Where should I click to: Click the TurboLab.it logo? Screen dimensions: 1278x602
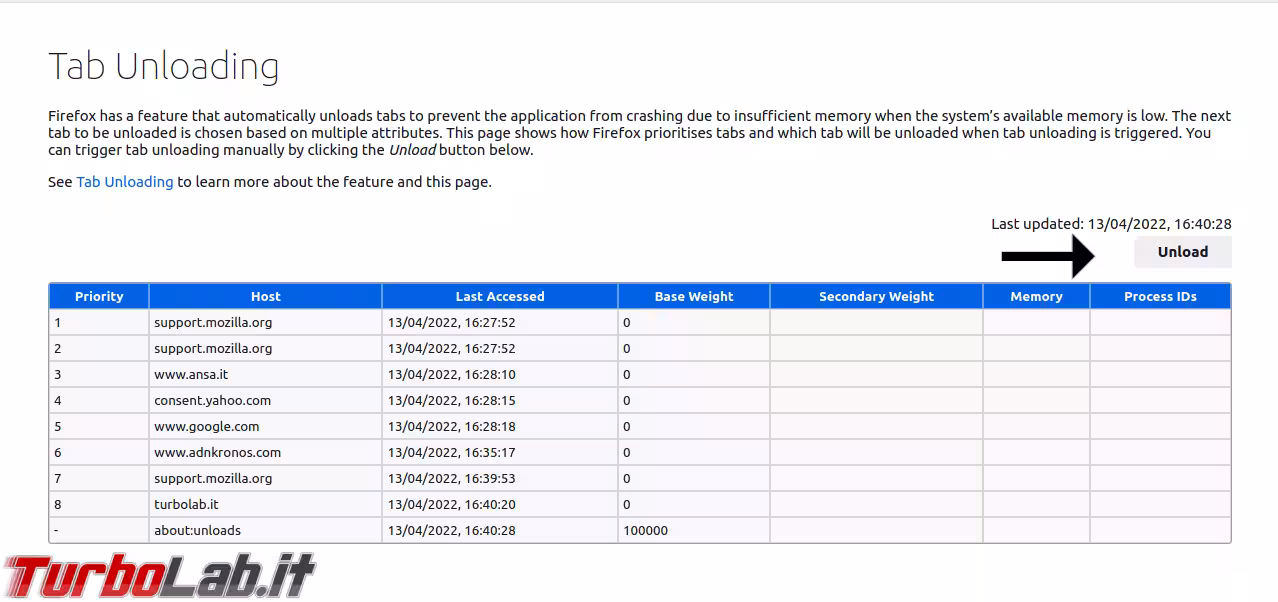pos(160,575)
